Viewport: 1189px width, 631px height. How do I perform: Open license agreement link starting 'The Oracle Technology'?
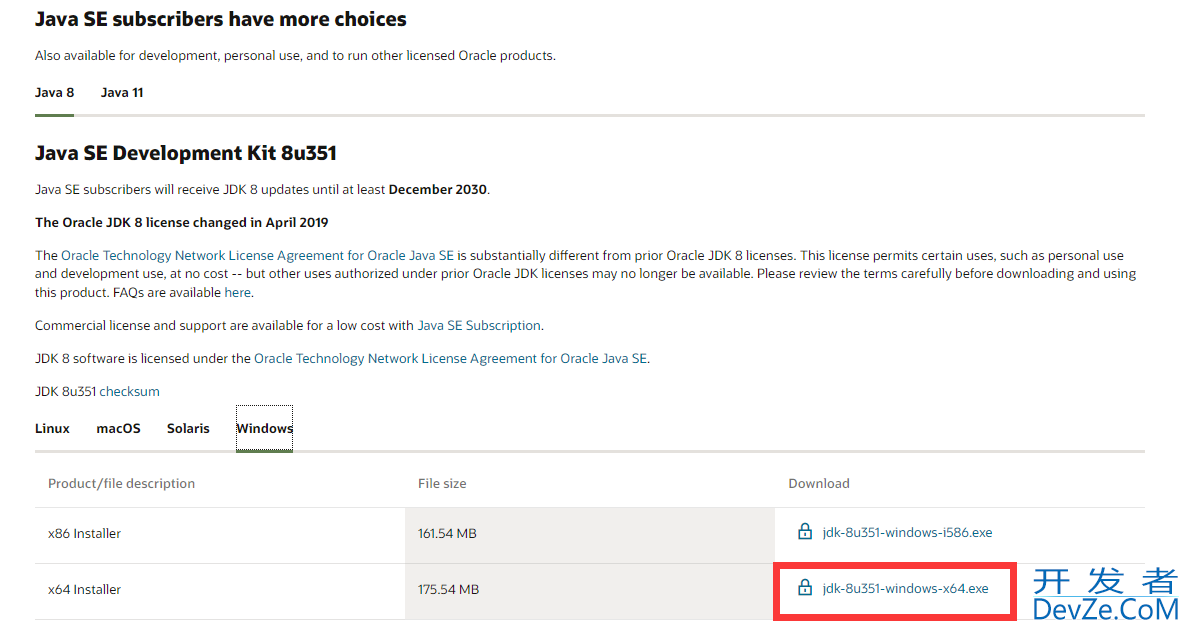tap(257, 256)
